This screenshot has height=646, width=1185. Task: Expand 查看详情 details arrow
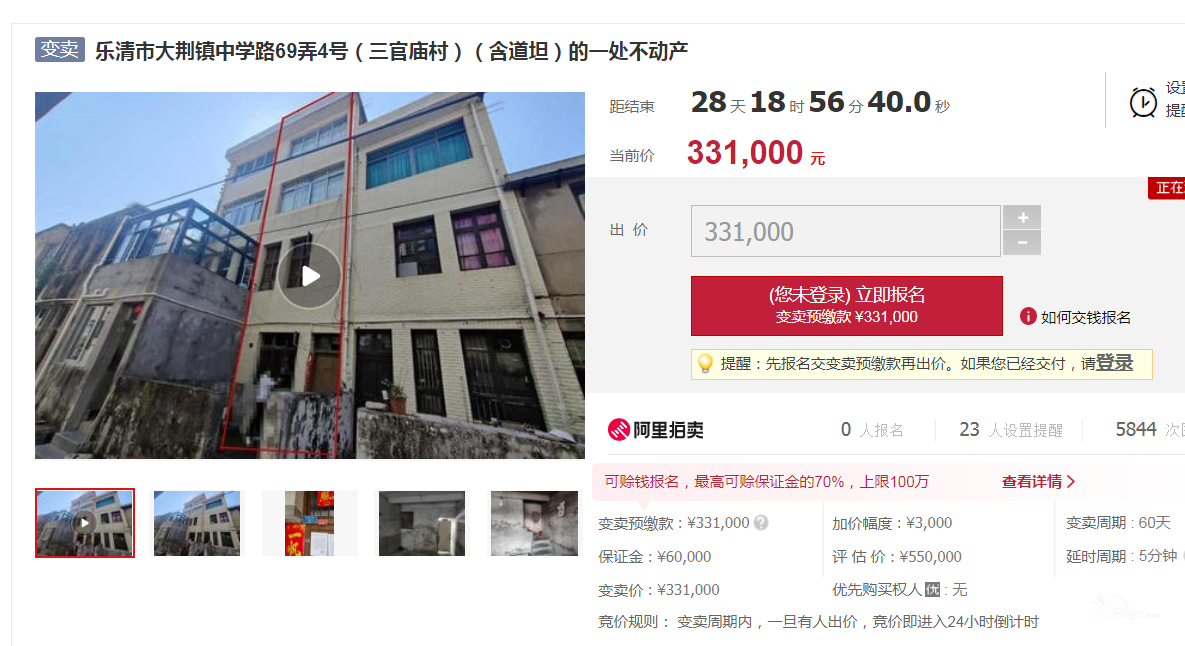pyautogui.click(x=1038, y=482)
